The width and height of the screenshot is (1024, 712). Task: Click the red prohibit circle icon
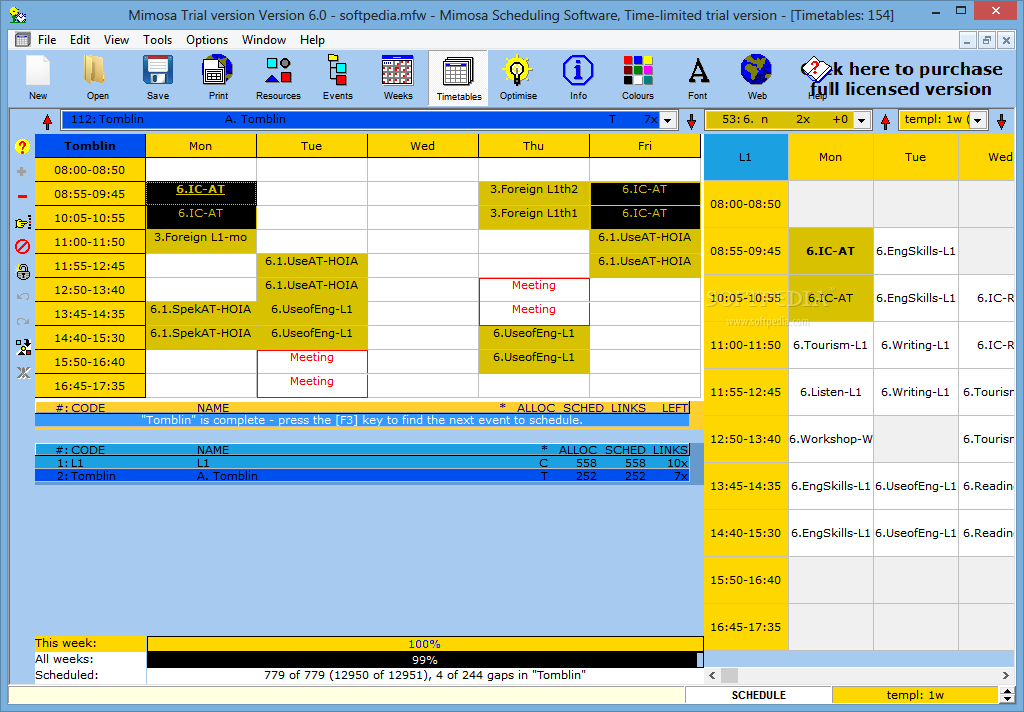click(22, 246)
